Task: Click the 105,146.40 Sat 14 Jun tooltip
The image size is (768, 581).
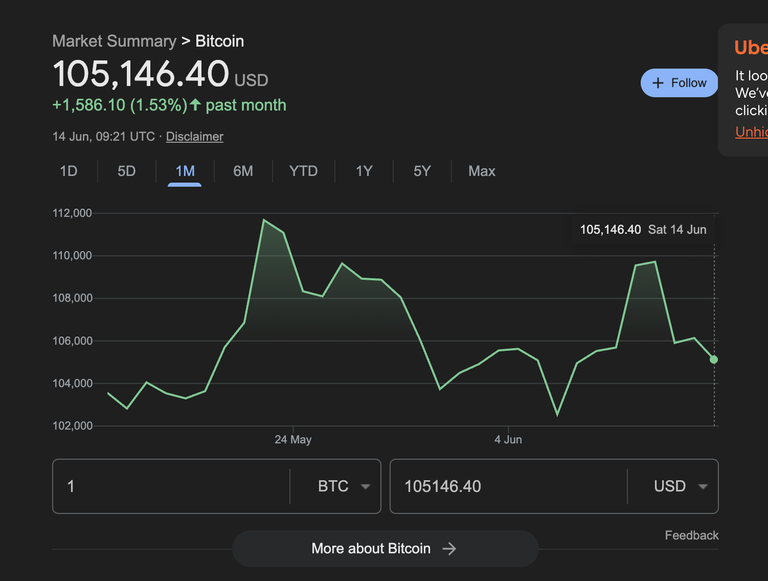Action: [643, 230]
